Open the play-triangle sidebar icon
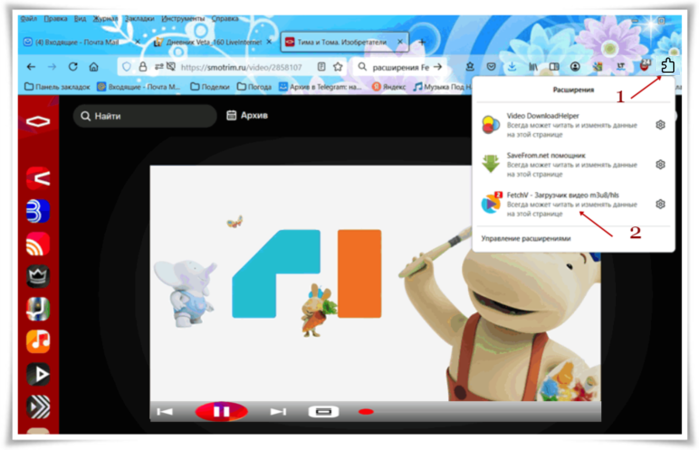This screenshot has height=450, width=699. [x=38, y=374]
